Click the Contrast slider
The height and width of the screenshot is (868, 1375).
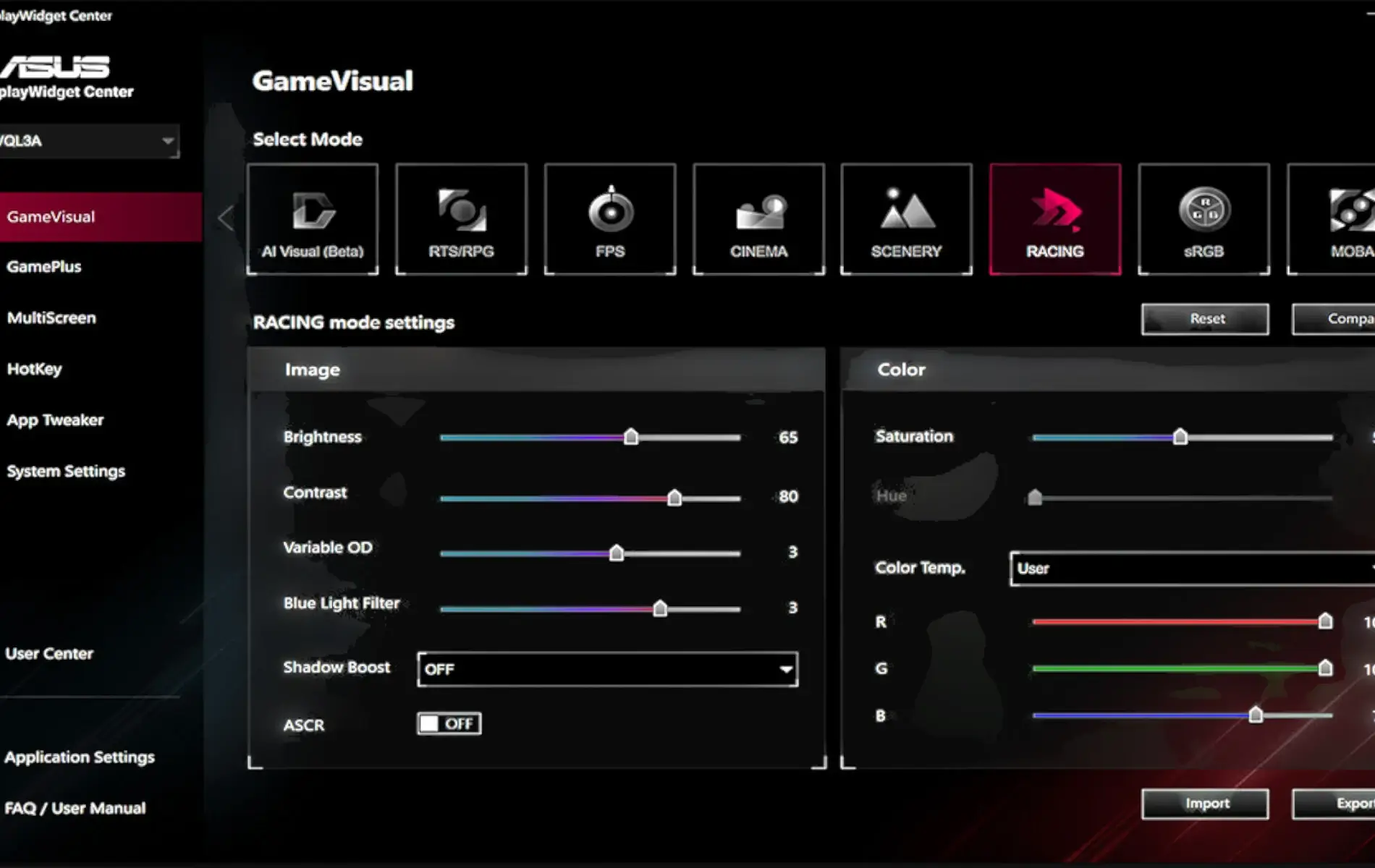[x=590, y=498]
